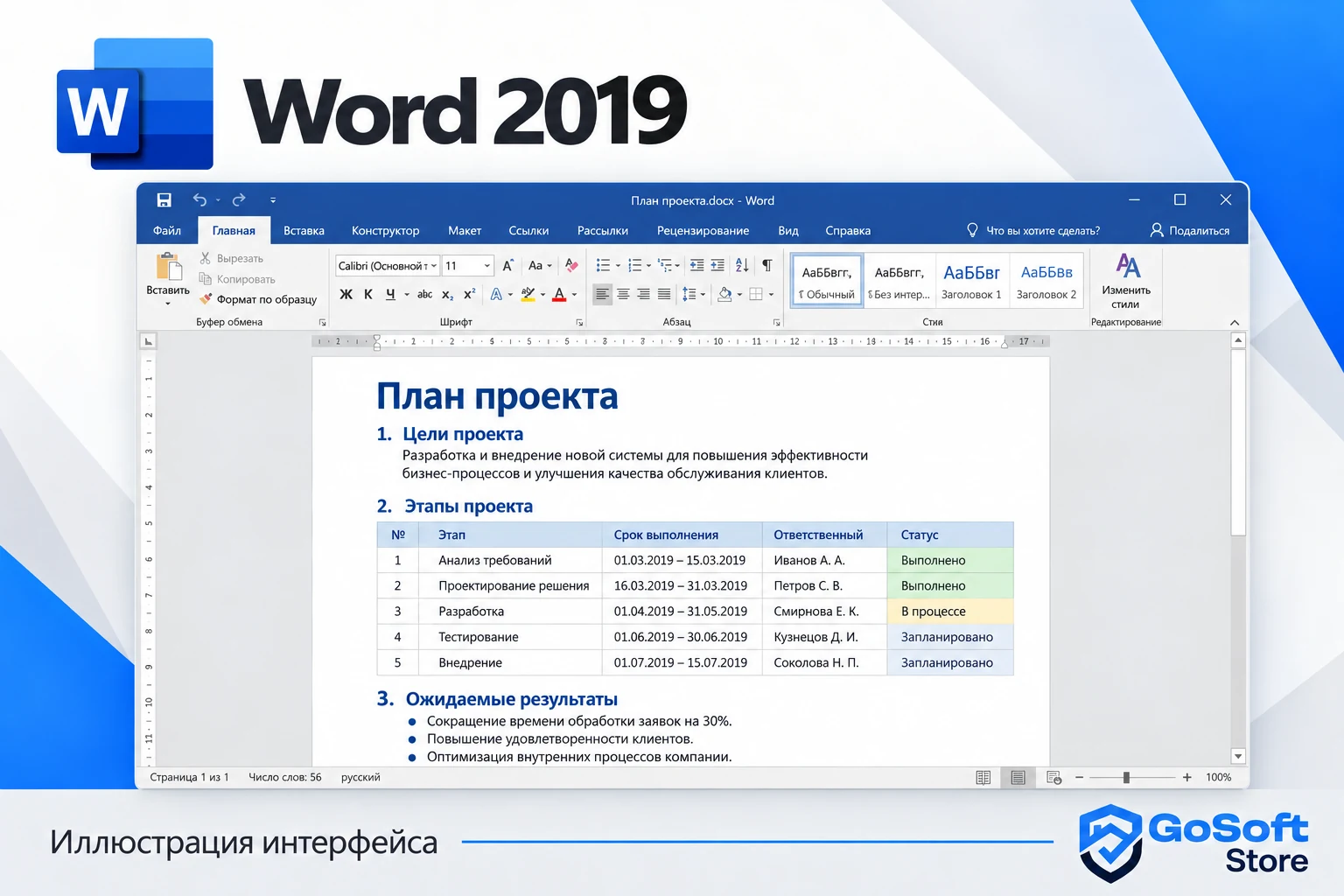Redo the last action
The width and height of the screenshot is (1344, 896).
(x=239, y=200)
